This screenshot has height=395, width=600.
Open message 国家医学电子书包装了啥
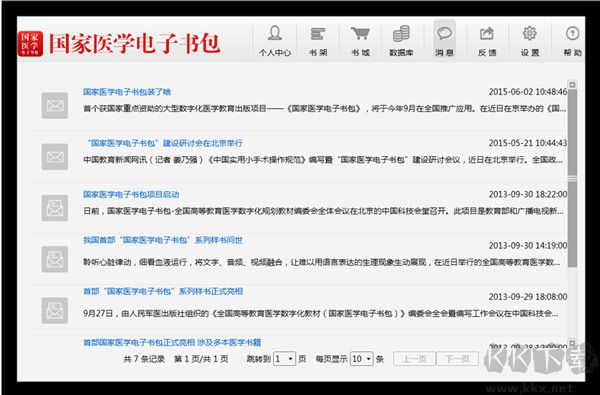[127, 92]
